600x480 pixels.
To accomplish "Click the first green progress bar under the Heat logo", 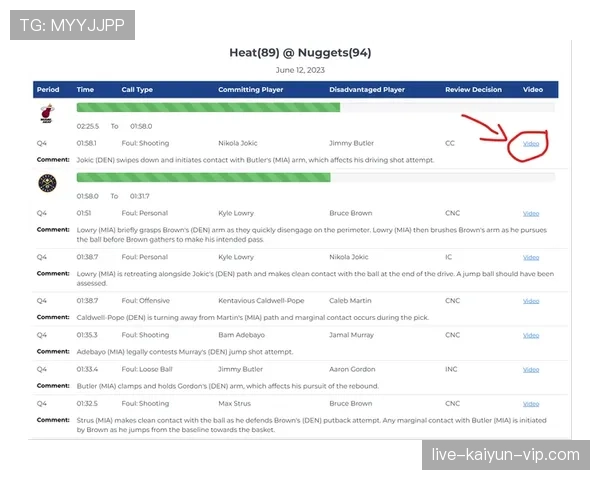I will [208, 107].
